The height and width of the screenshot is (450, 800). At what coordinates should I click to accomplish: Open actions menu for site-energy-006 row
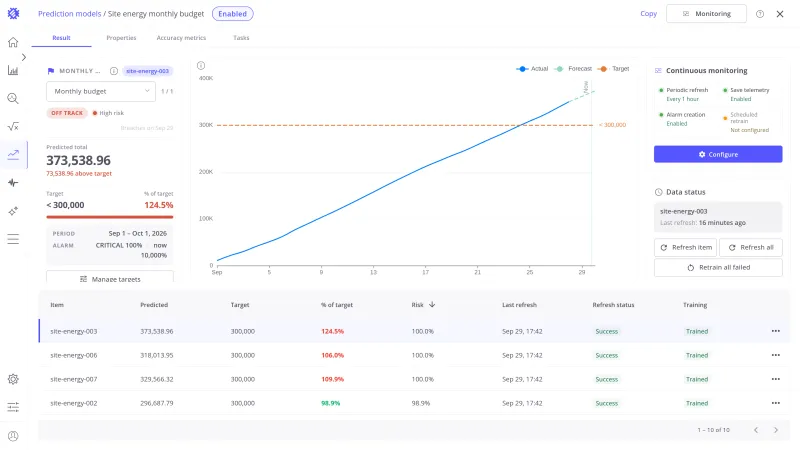pyautogui.click(x=776, y=355)
